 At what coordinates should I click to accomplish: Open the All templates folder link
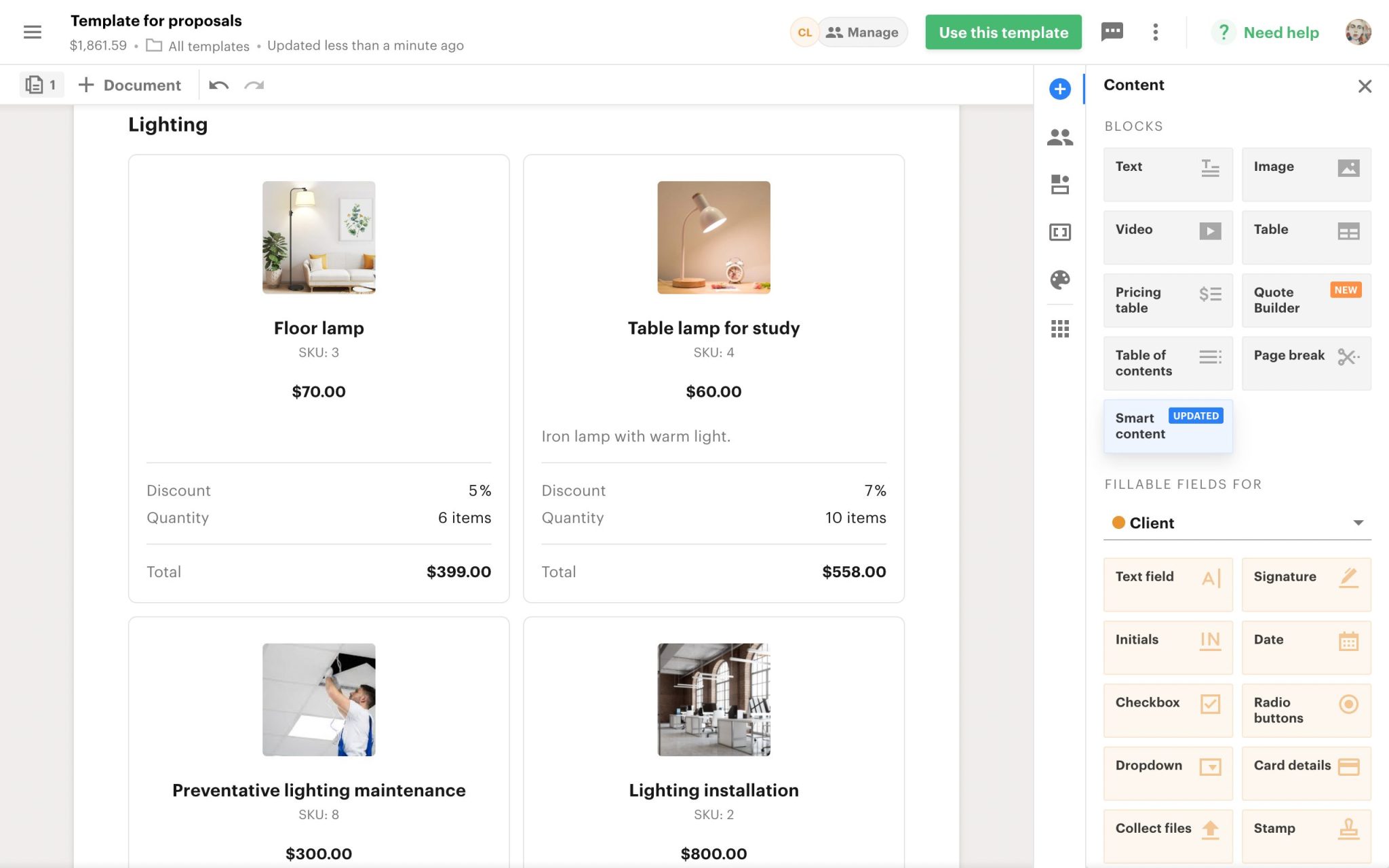click(x=208, y=45)
